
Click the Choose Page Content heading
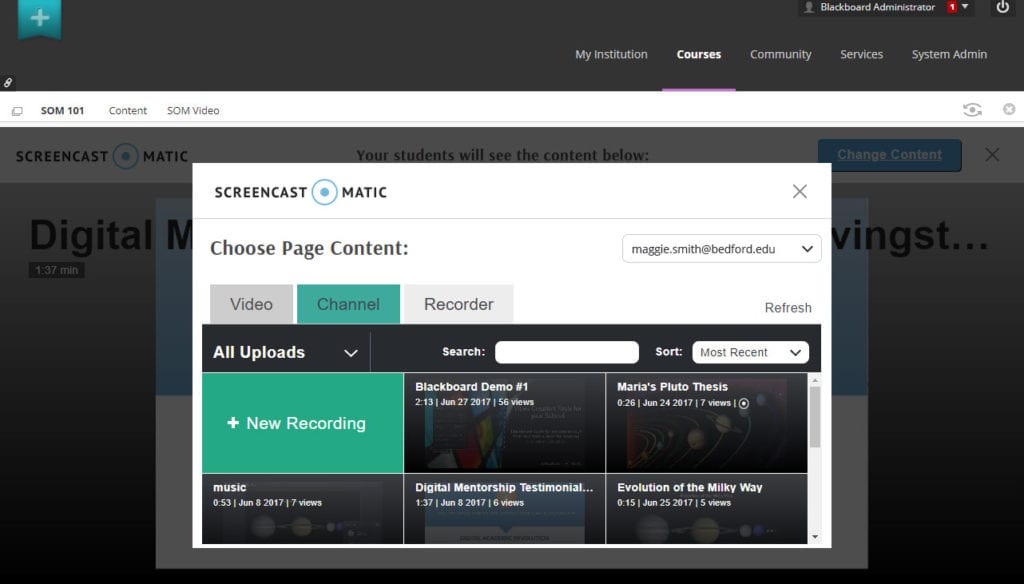309,248
